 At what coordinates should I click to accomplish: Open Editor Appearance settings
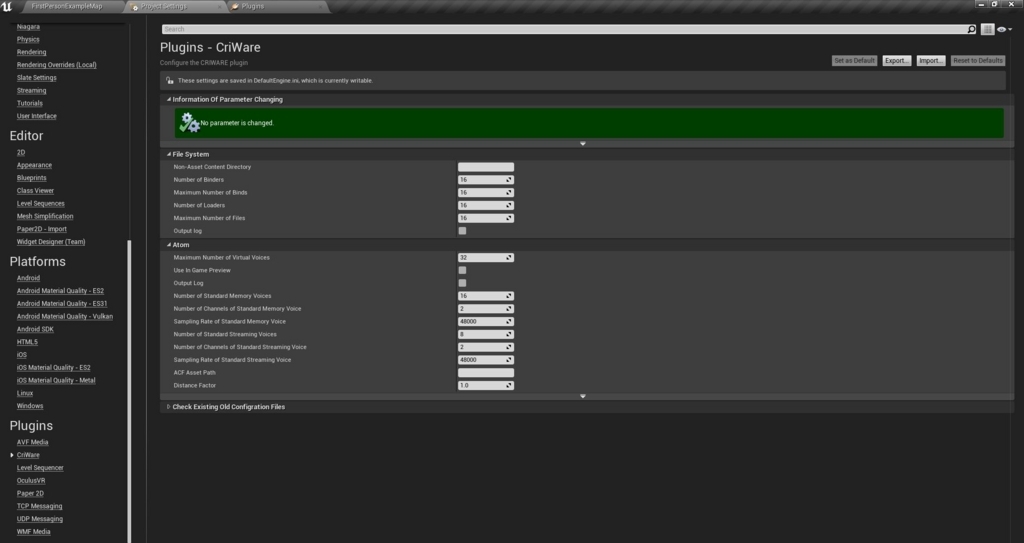pyautogui.click(x=34, y=165)
